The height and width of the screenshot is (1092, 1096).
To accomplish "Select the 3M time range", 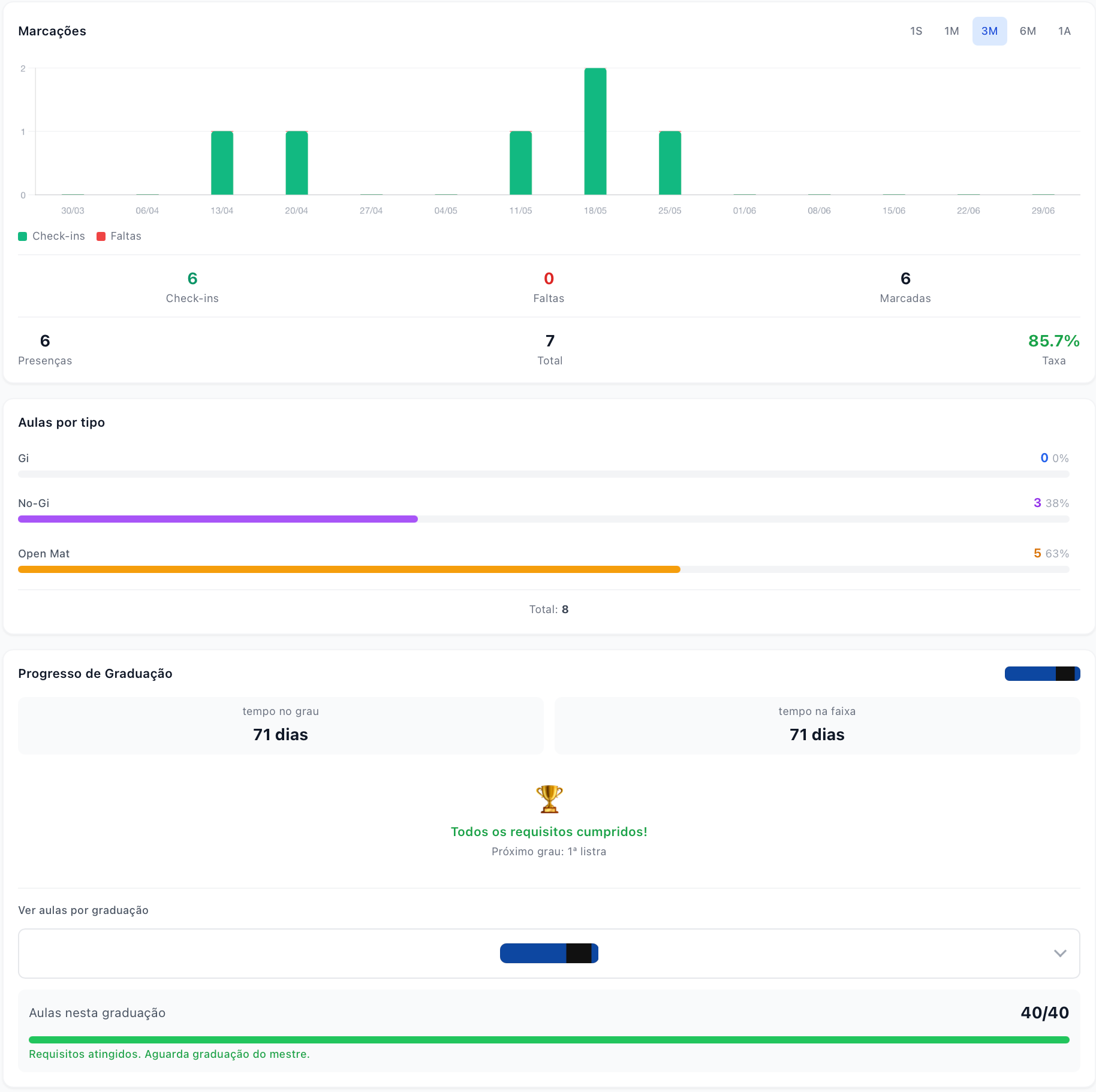I will [989, 31].
